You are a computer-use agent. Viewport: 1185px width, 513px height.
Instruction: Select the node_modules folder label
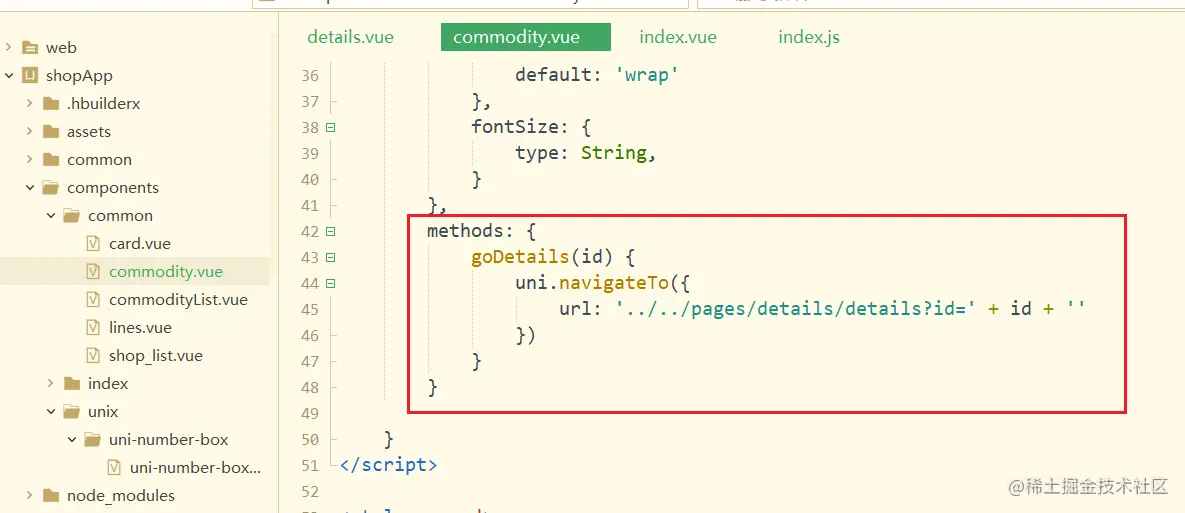point(121,496)
